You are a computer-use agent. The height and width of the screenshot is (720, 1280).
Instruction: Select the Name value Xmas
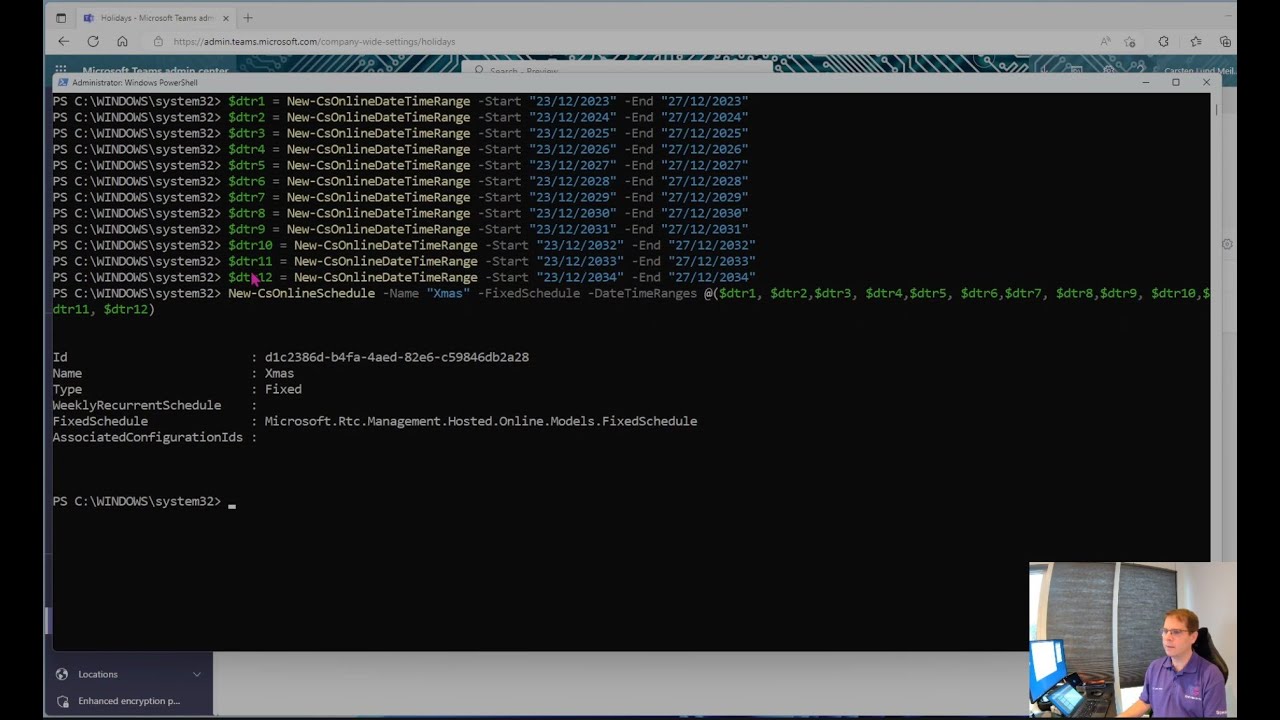point(279,373)
